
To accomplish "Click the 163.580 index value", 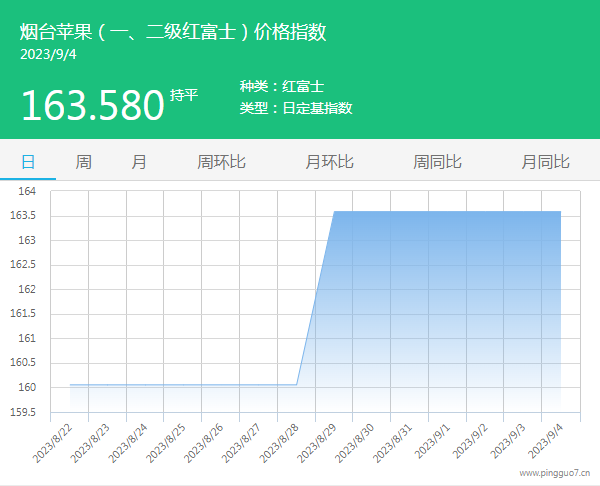I will pyautogui.click(x=92, y=105).
